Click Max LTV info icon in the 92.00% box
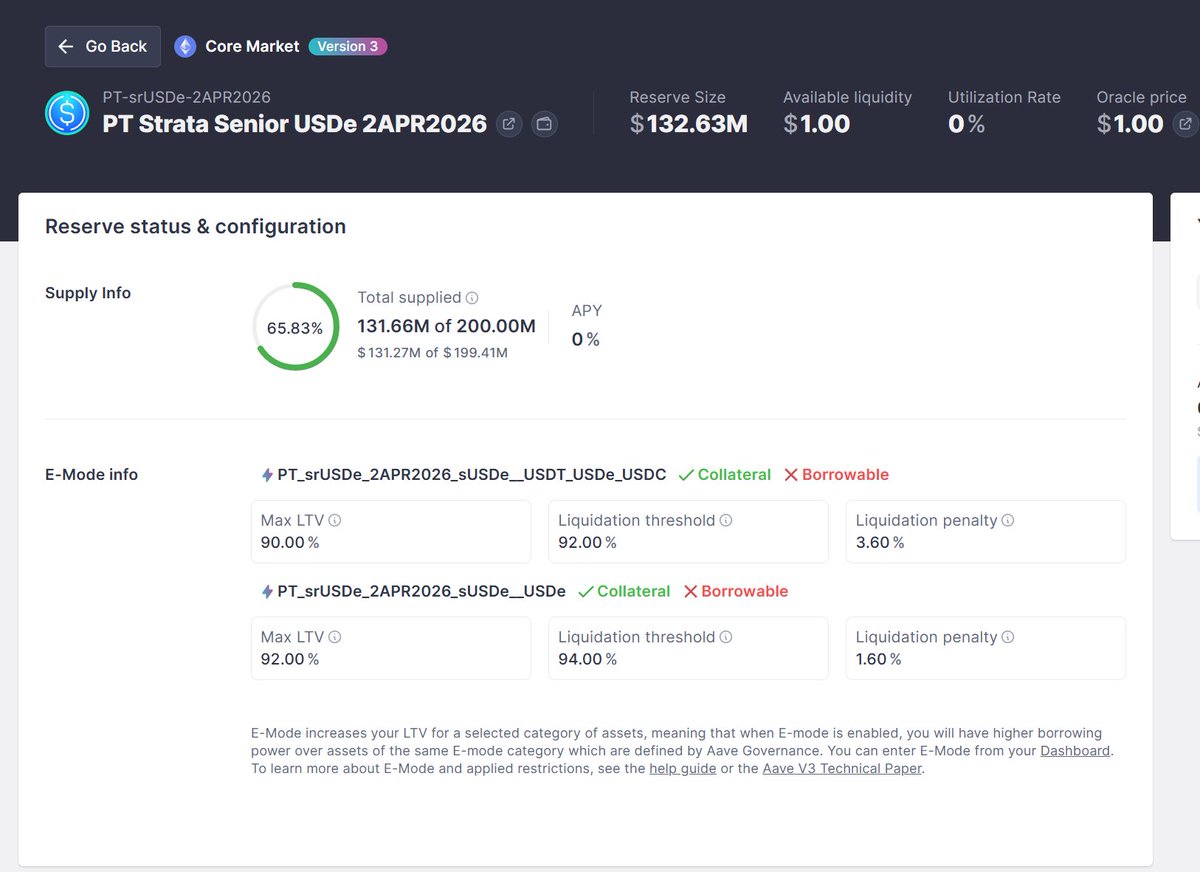Screen dimensions: 1200x872 [x=335, y=637]
